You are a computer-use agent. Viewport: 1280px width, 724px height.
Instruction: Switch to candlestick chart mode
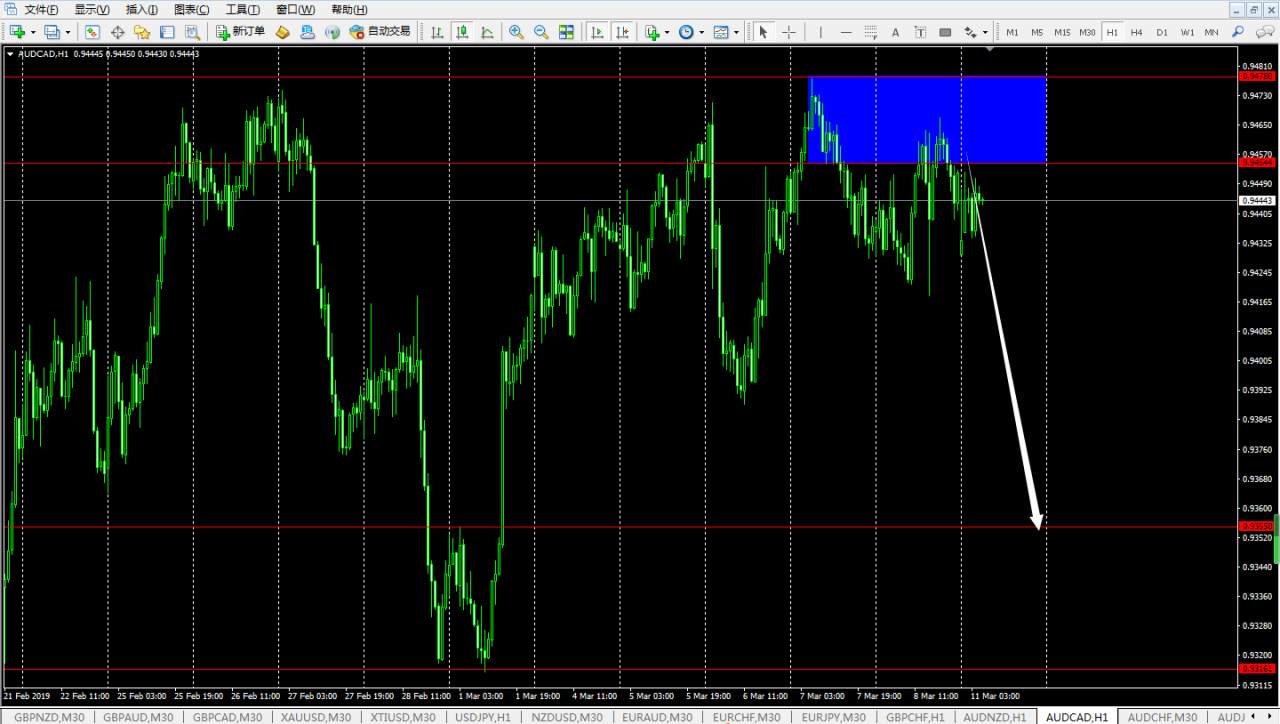click(462, 32)
